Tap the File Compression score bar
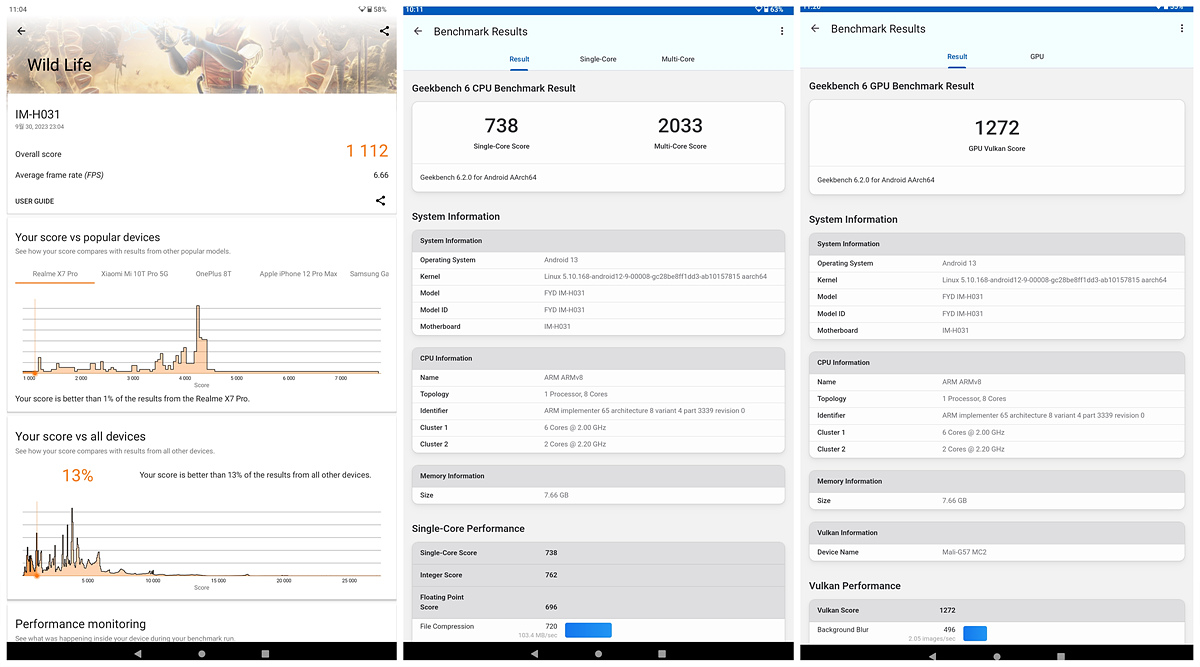The height and width of the screenshot is (667, 1200). point(588,630)
